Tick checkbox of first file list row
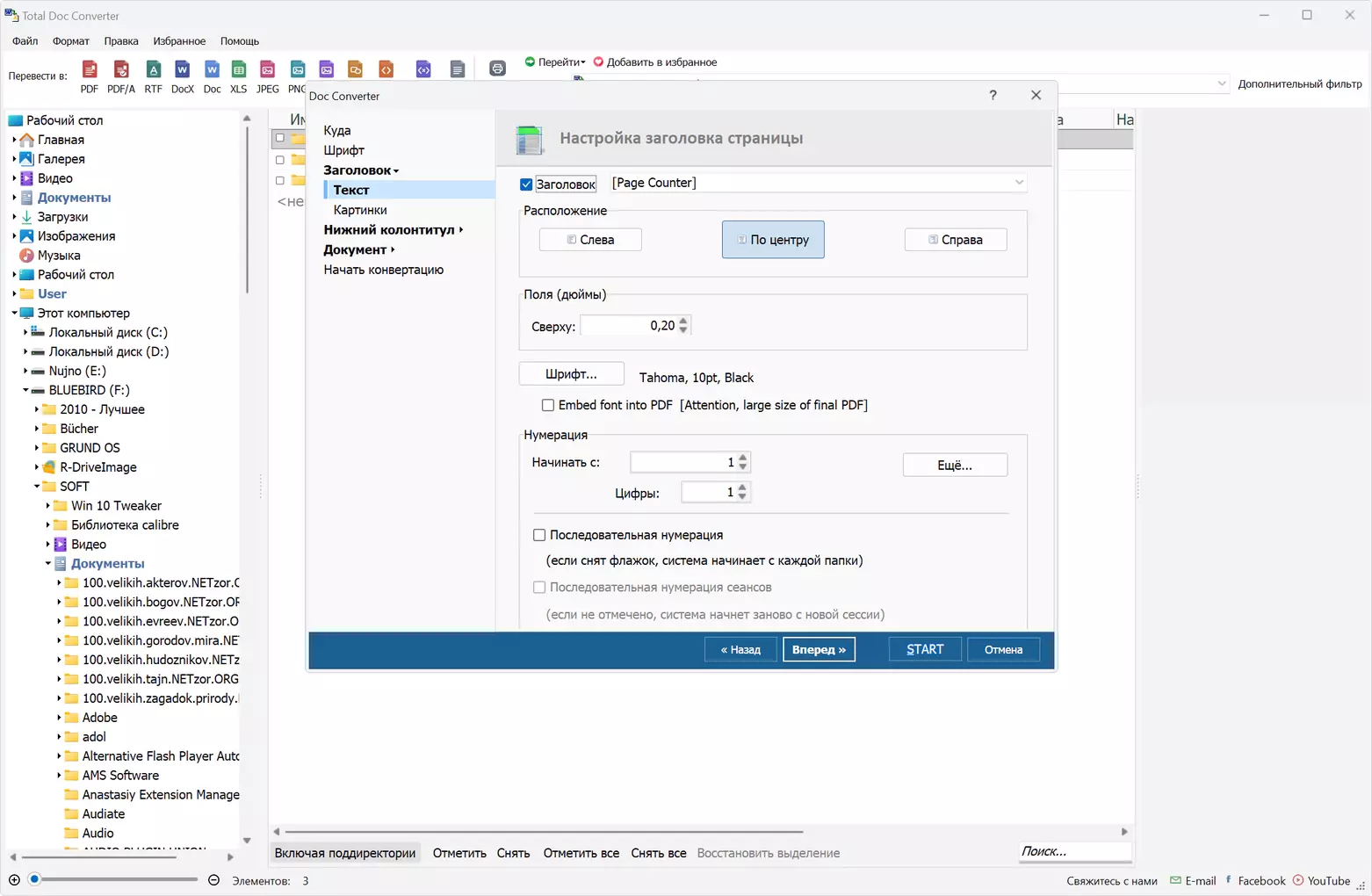 280,138
